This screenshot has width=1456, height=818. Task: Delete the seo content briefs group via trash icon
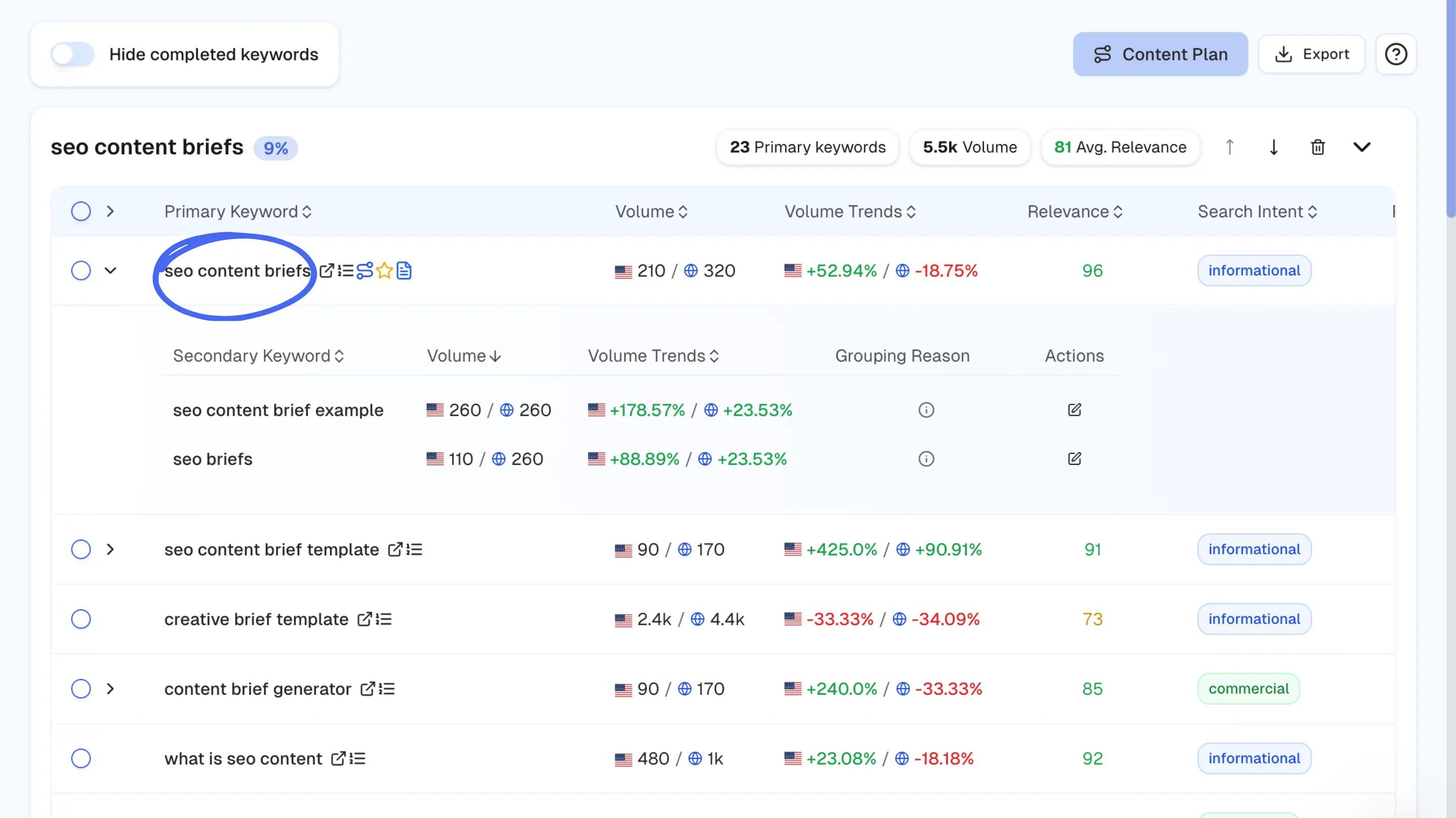coord(1317,148)
